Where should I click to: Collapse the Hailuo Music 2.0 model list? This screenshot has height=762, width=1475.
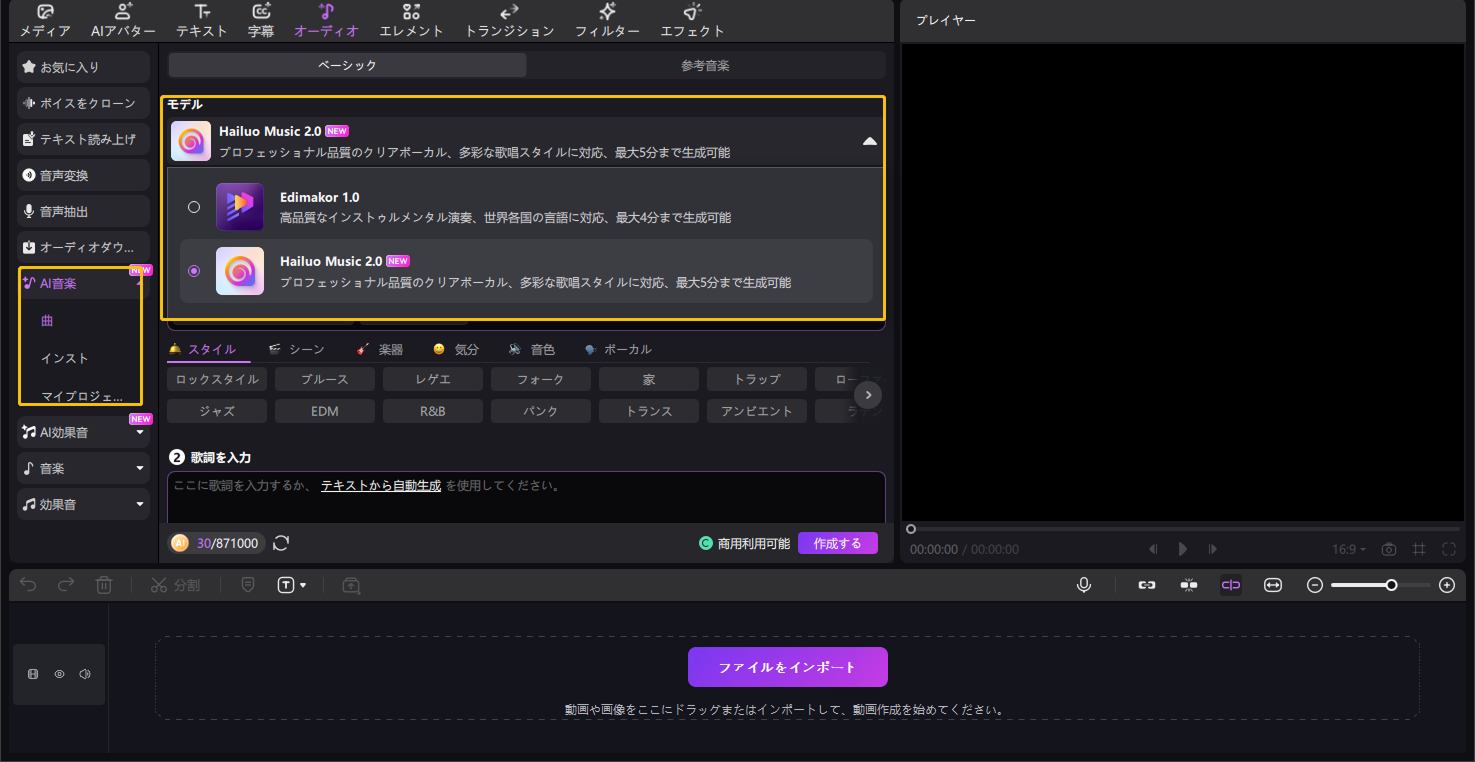[869, 141]
